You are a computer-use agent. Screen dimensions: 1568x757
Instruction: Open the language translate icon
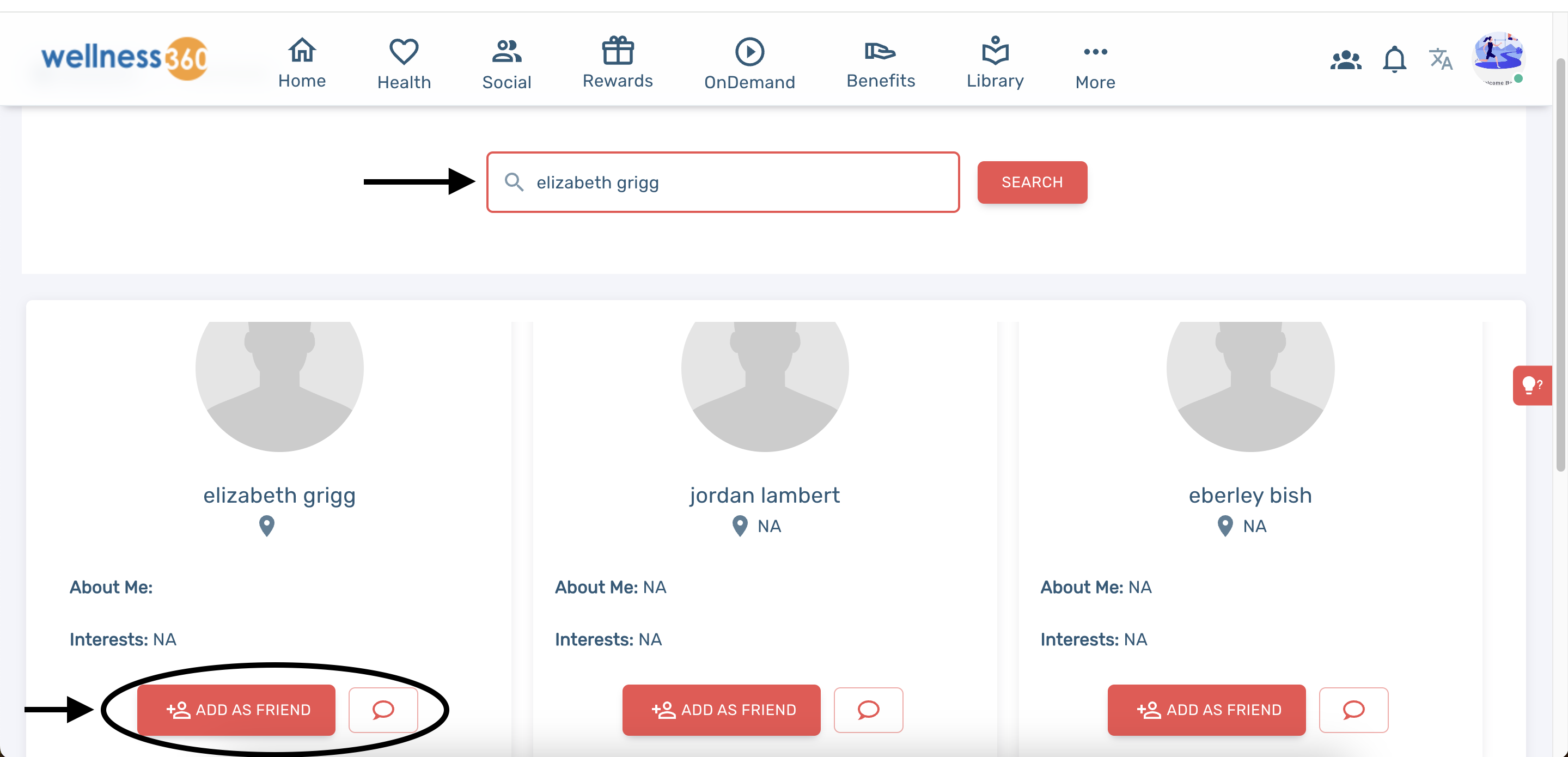[x=1440, y=59]
